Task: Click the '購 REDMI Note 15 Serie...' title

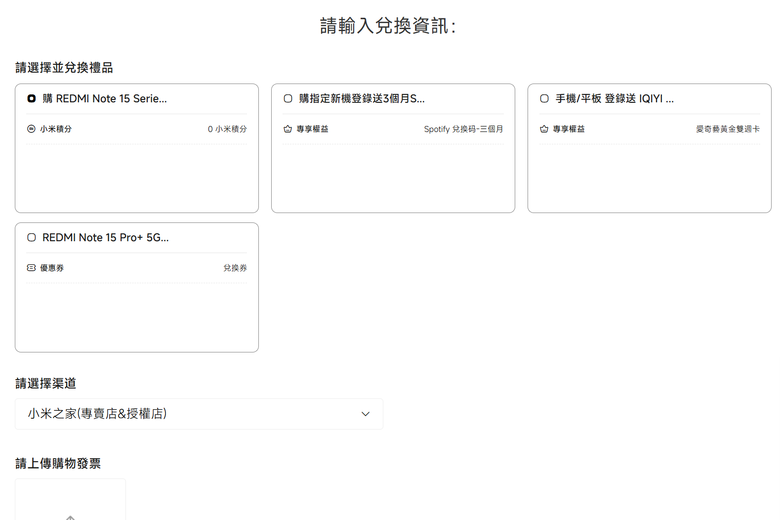Action: click(x=104, y=99)
